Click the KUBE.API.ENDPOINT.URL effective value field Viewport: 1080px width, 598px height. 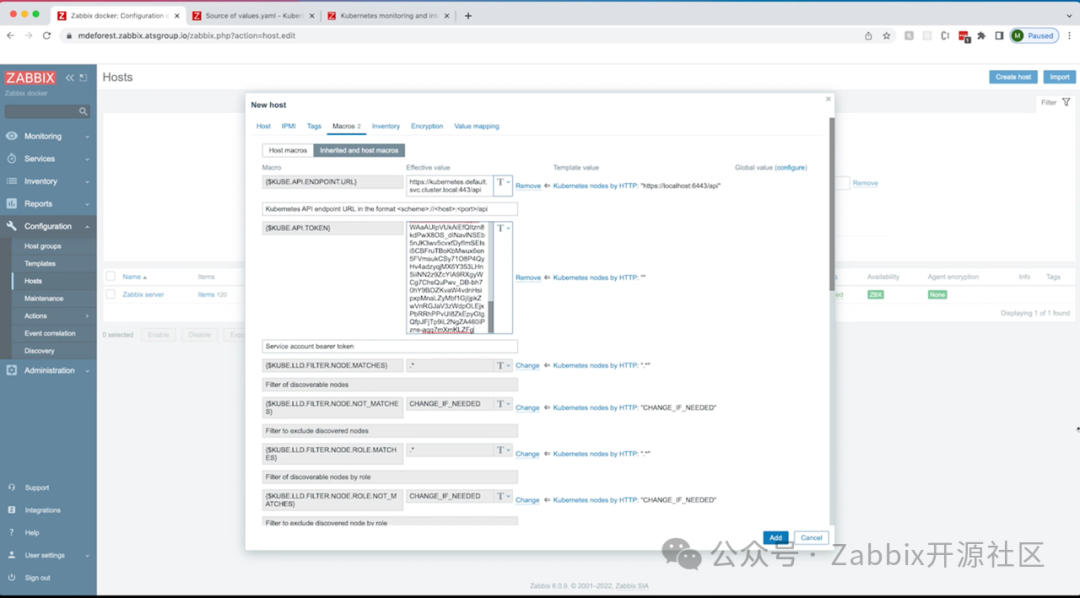pyautogui.click(x=450, y=186)
